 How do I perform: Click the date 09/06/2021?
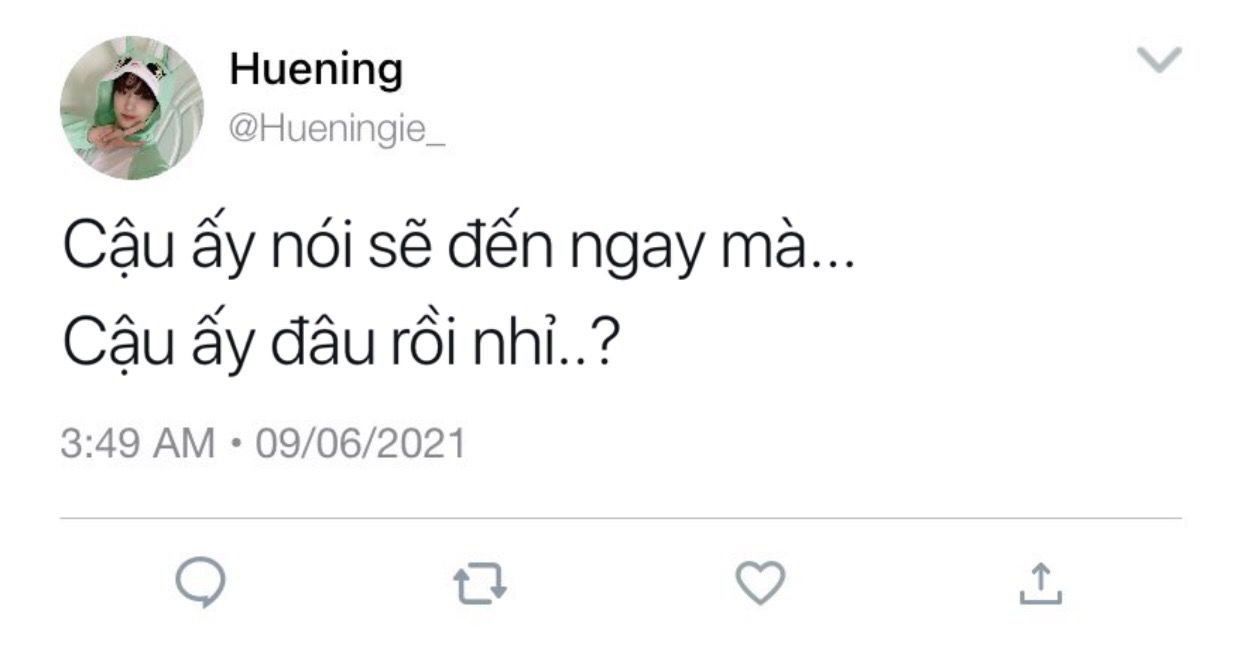coord(361,444)
